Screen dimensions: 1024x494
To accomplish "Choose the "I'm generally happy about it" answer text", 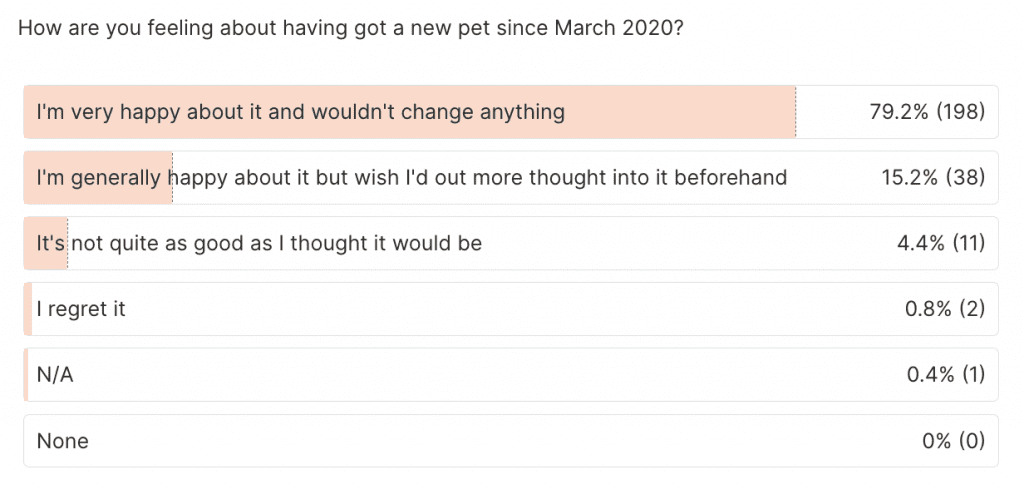I will 411,178.
